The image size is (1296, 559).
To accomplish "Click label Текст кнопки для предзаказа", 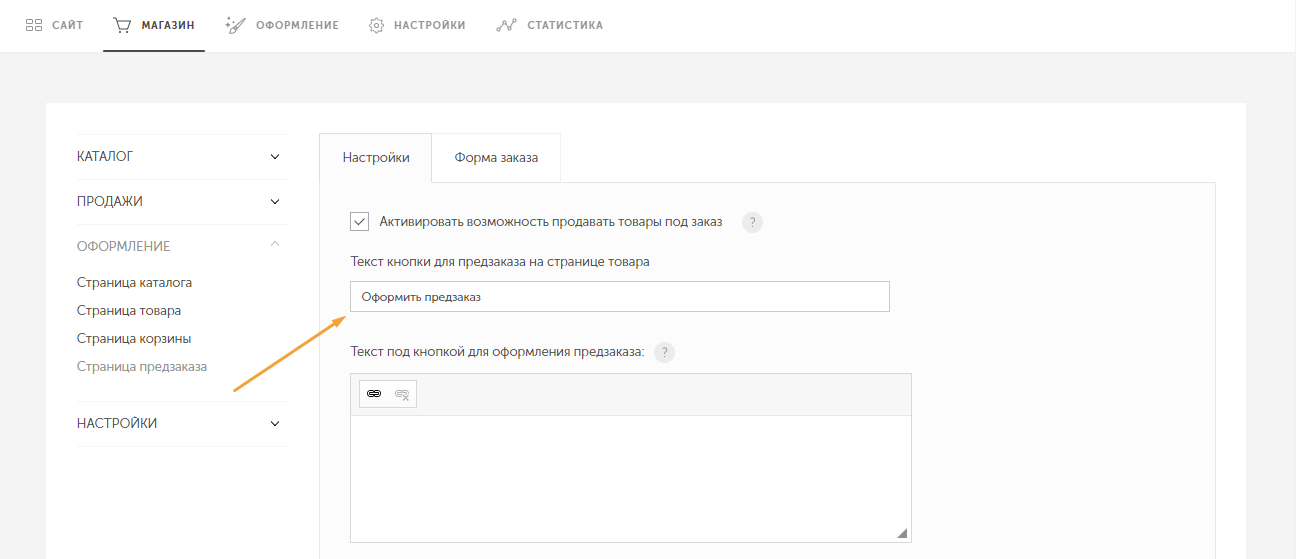I will tap(500, 262).
